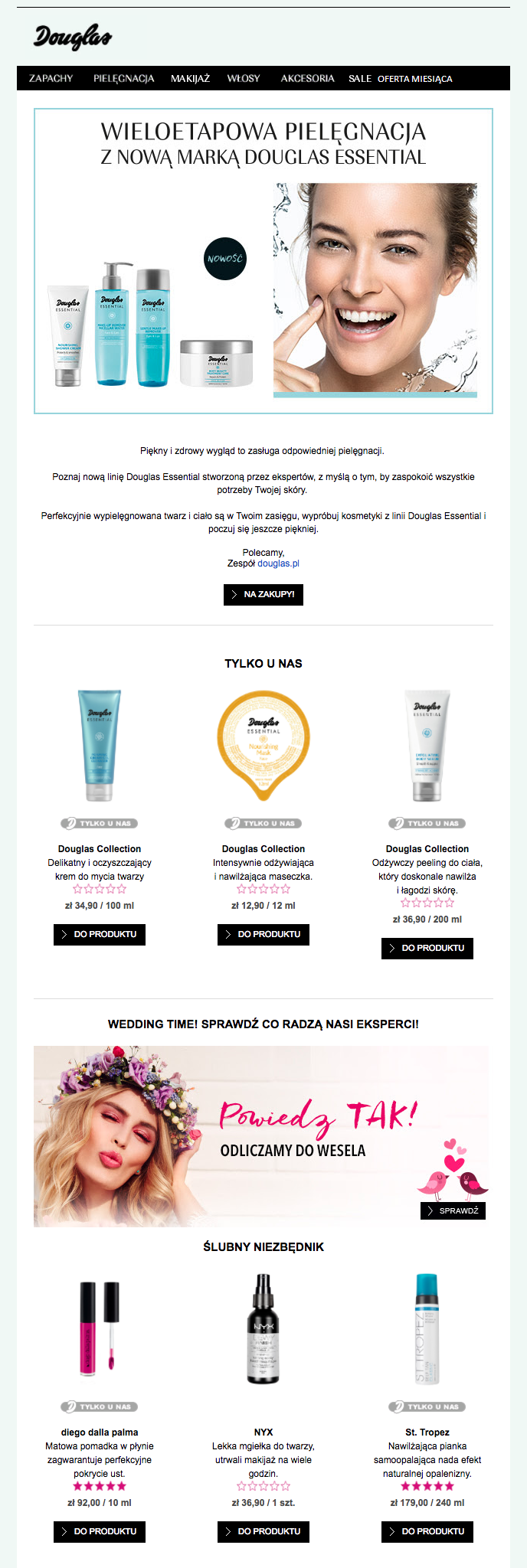Click DO PRODUKTU under NYX mist

pos(263,1532)
